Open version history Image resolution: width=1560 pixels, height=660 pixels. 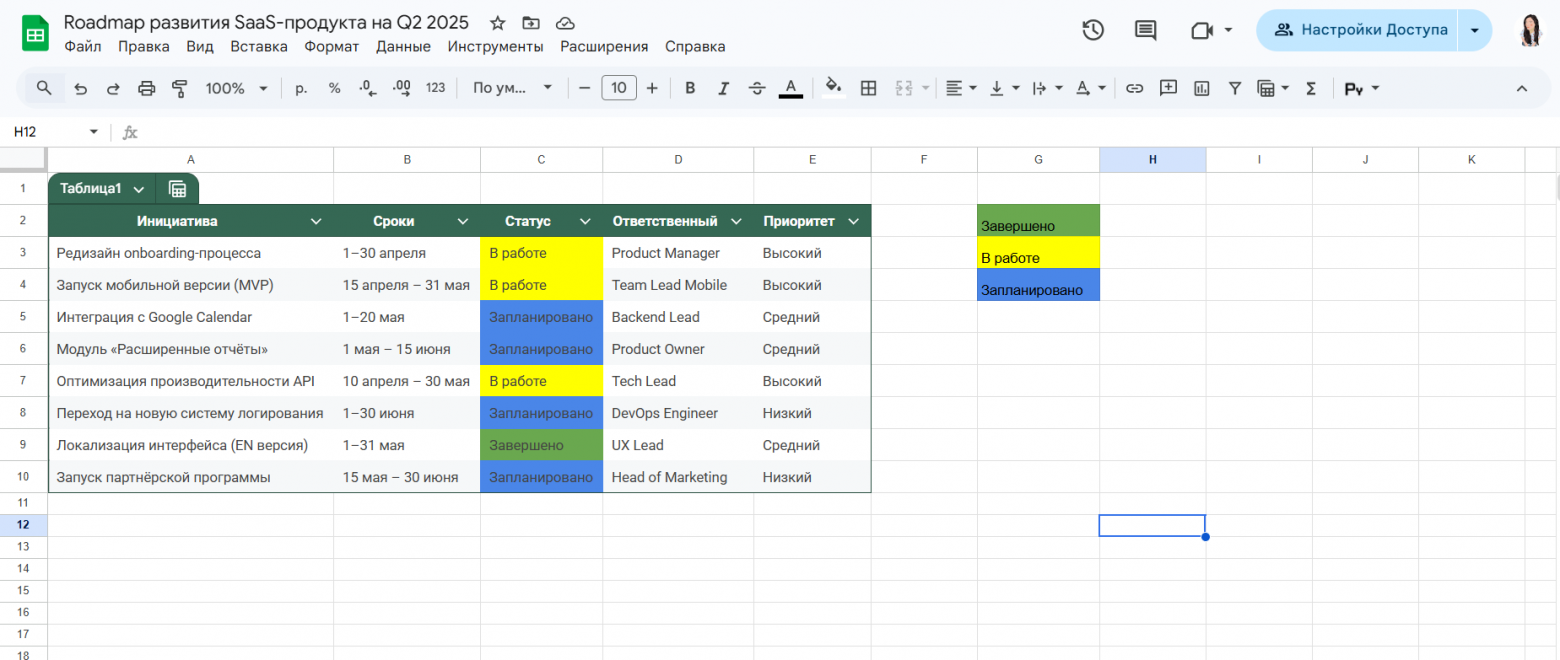coord(1093,29)
